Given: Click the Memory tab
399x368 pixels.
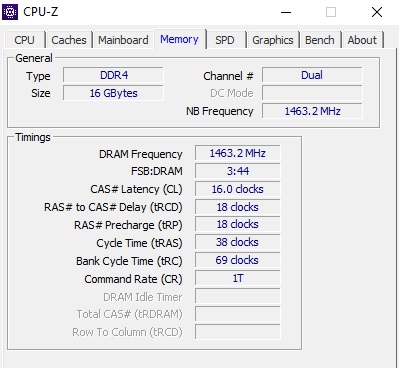Looking at the screenshot, I should coord(179,39).
